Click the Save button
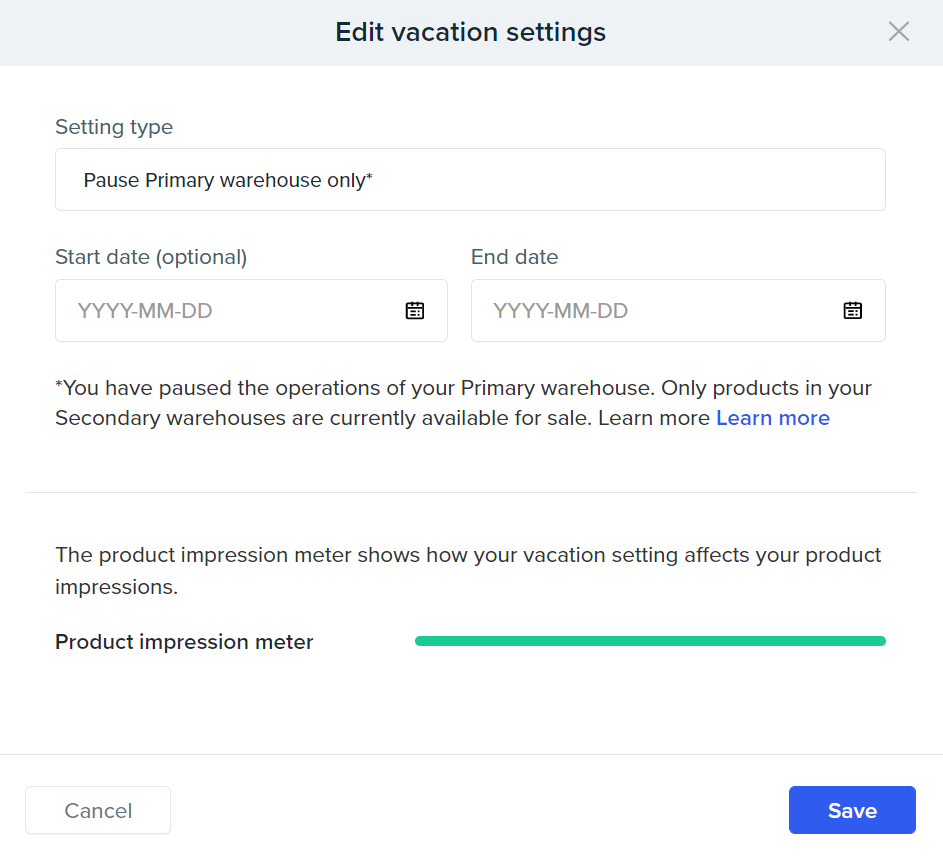Screen dimensions: 943x861 (852, 810)
